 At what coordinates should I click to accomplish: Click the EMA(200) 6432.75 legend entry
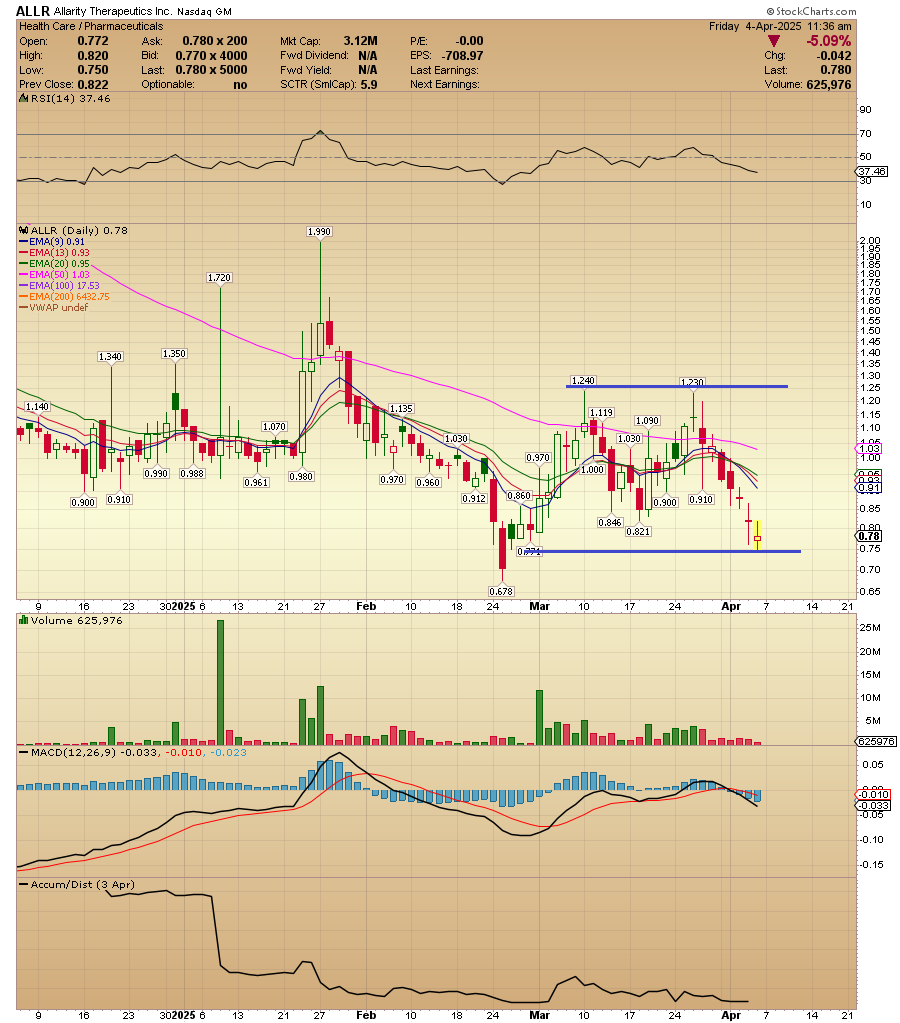[65, 296]
